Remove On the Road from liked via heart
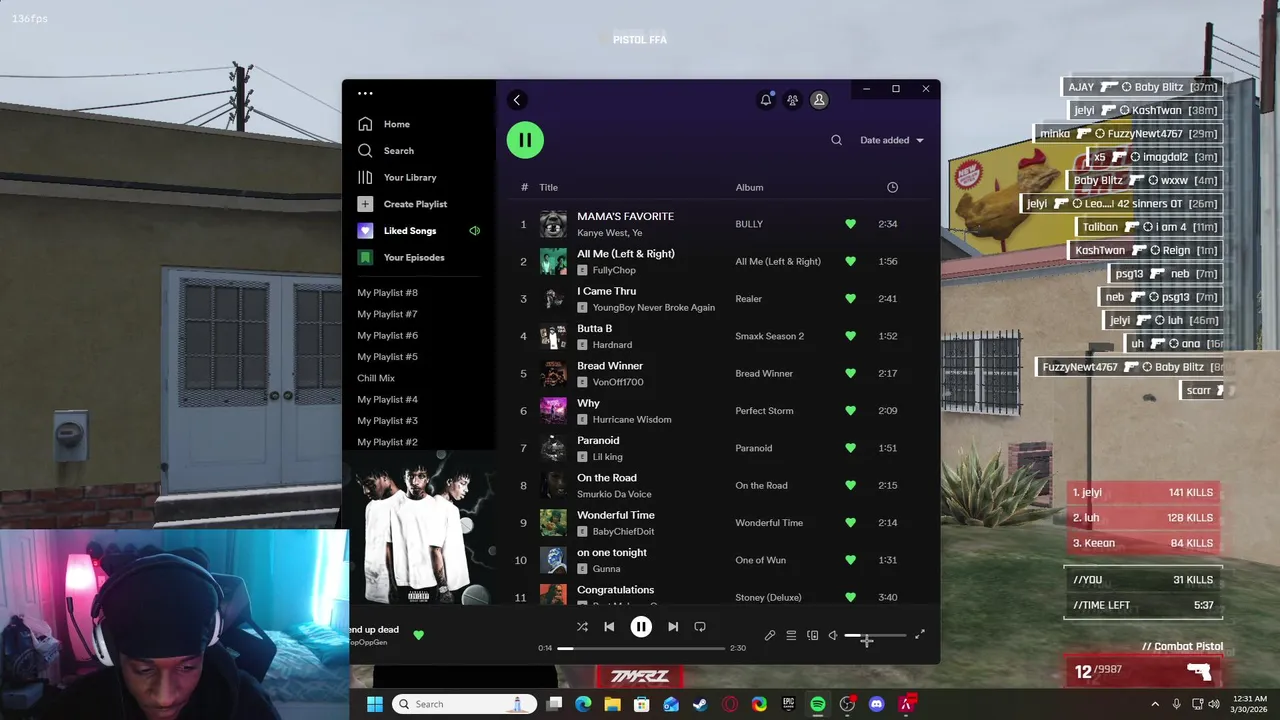 point(850,485)
